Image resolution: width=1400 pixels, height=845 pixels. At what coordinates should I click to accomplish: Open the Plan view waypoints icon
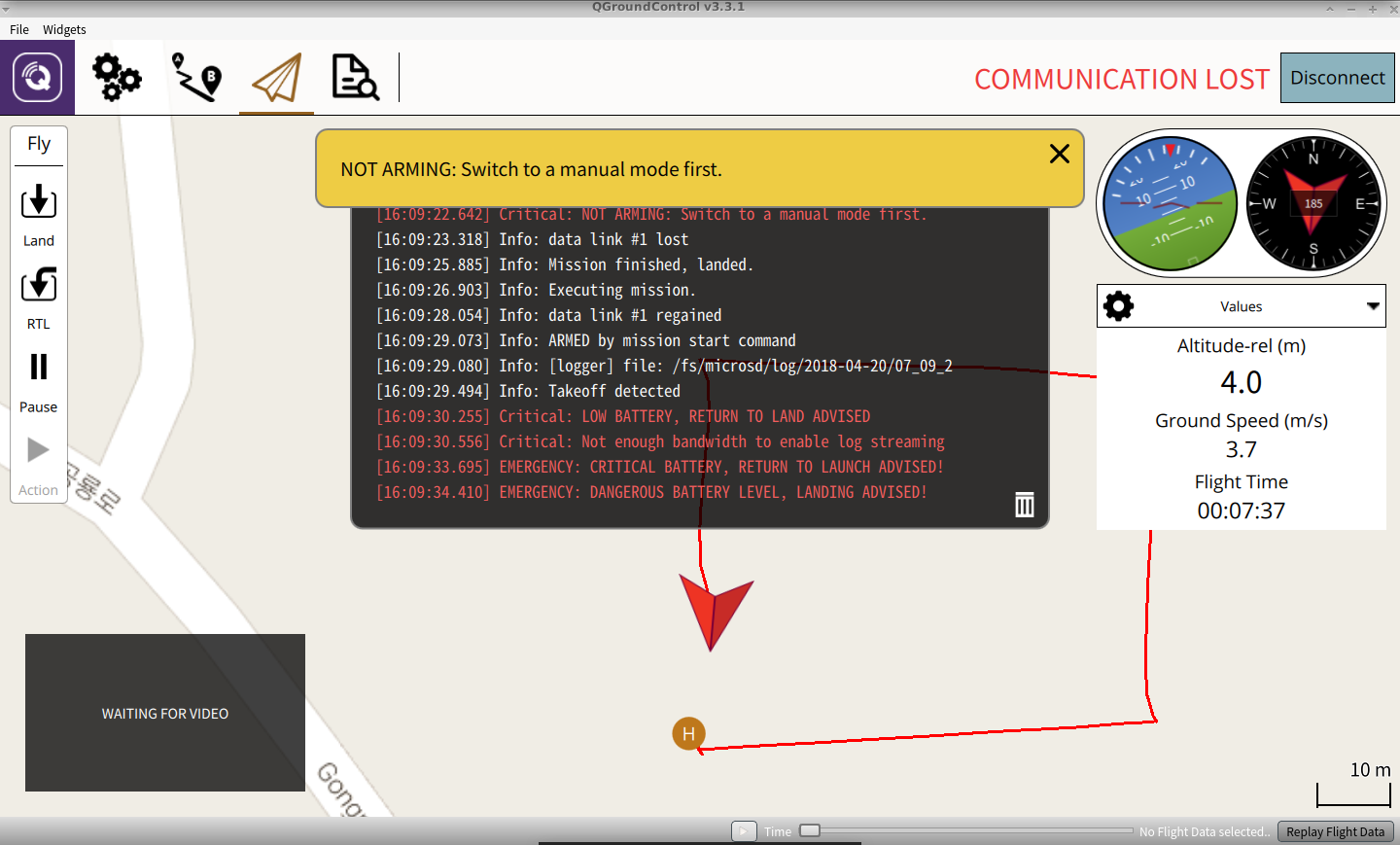point(196,78)
